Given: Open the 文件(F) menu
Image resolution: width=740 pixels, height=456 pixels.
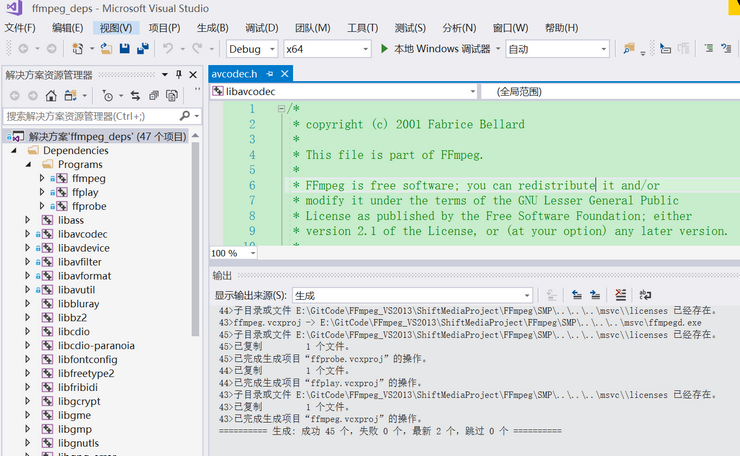Looking at the screenshot, I should point(20,28).
